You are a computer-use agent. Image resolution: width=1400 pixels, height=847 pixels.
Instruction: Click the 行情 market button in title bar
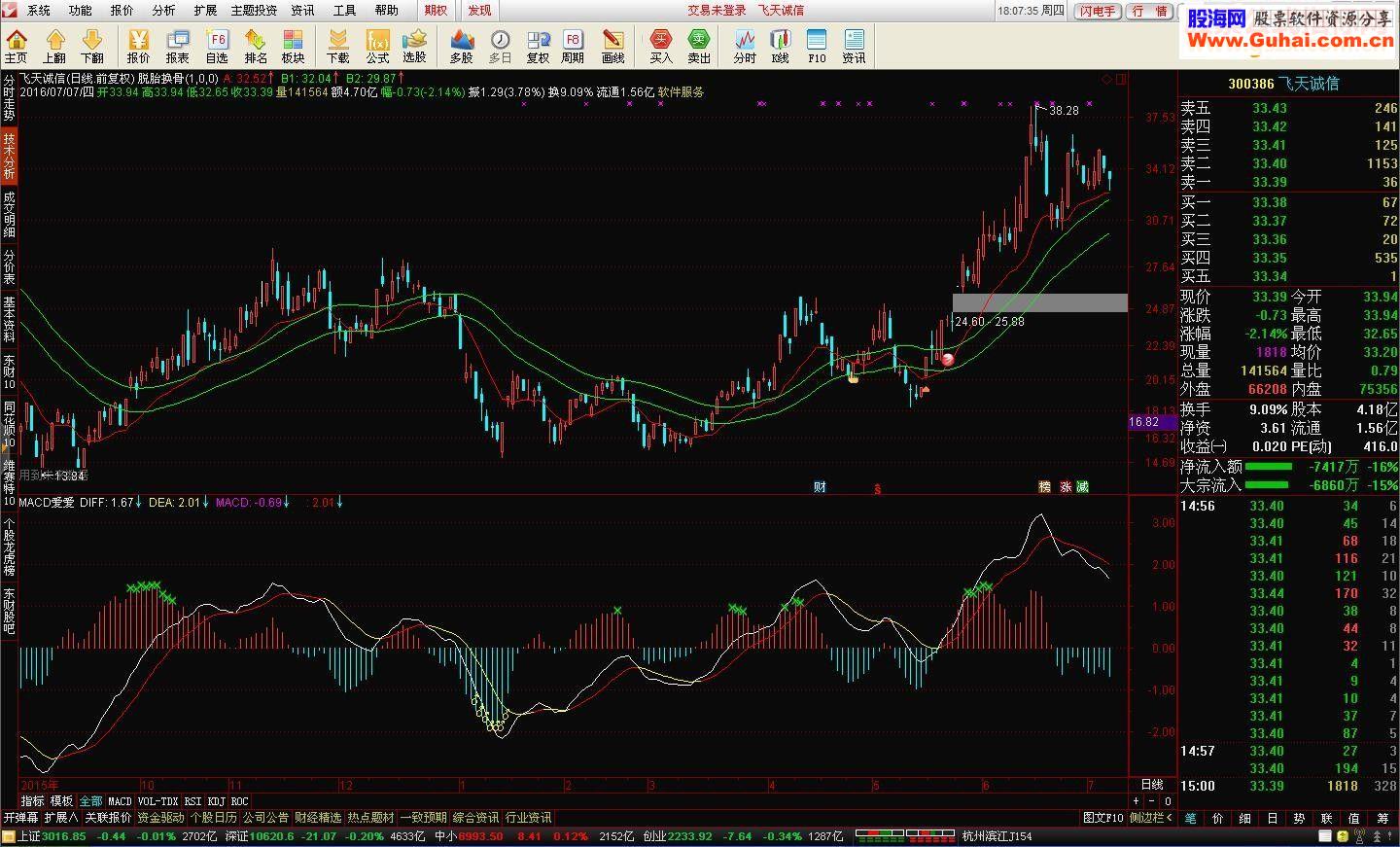[1150, 11]
